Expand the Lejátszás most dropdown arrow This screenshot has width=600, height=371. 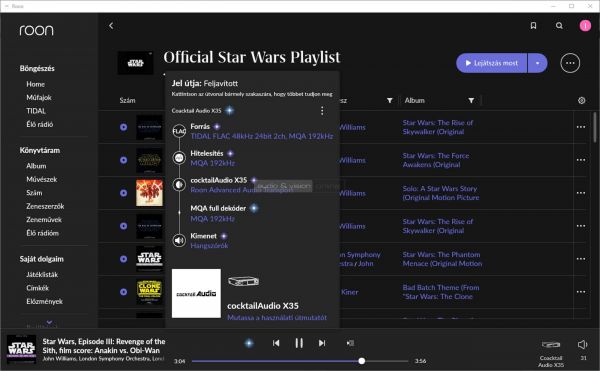tap(538, 63)
